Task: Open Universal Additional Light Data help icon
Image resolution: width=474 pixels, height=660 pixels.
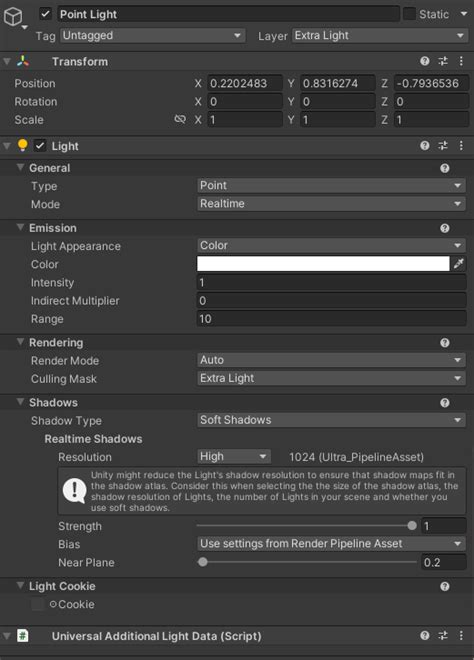Action: click(x=425, y=636)
